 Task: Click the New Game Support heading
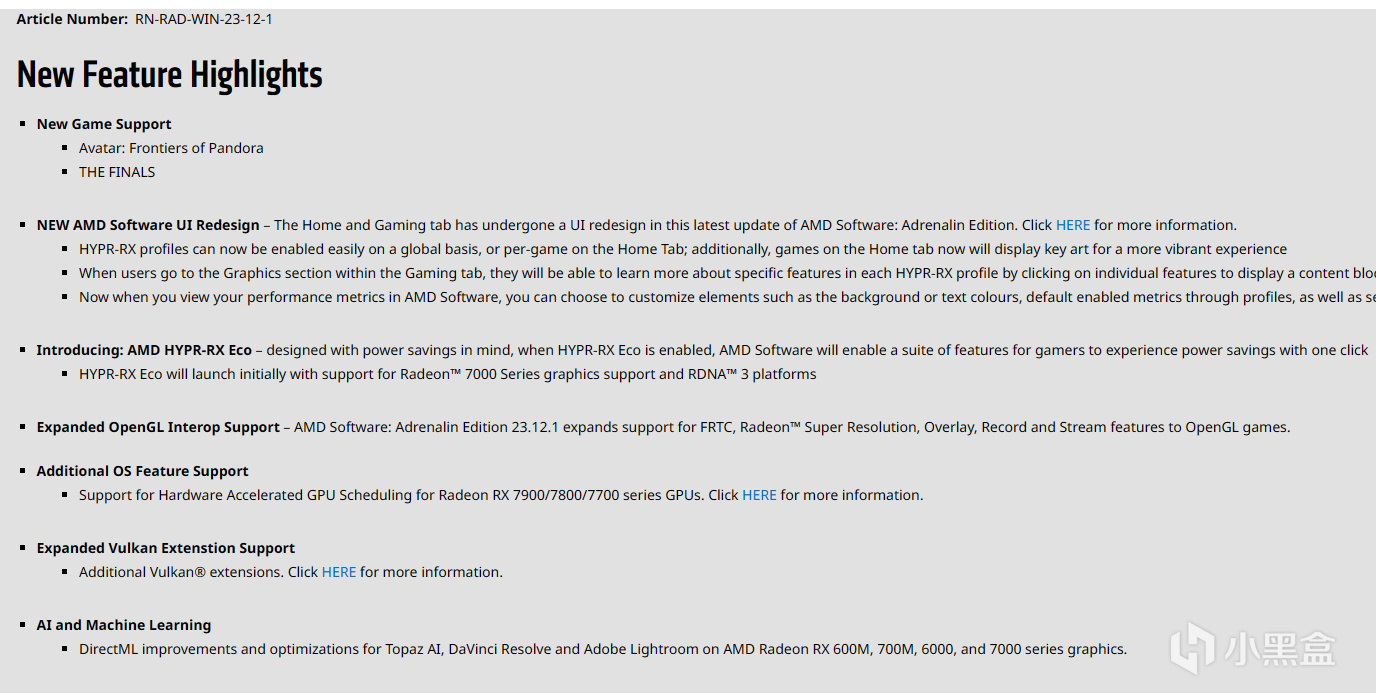coord(104,124)
